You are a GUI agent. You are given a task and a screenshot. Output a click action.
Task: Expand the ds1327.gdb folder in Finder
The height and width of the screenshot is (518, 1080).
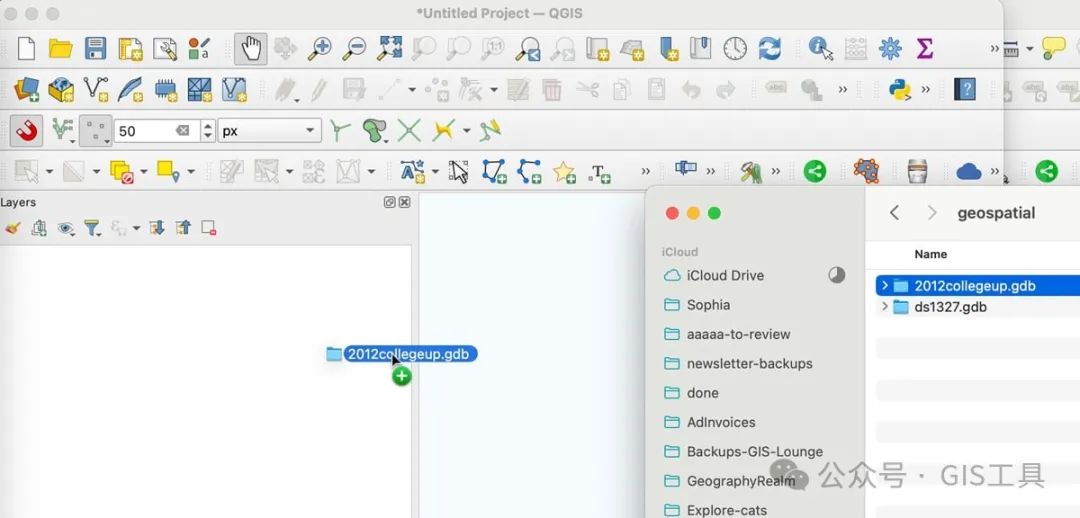point(885,307)
